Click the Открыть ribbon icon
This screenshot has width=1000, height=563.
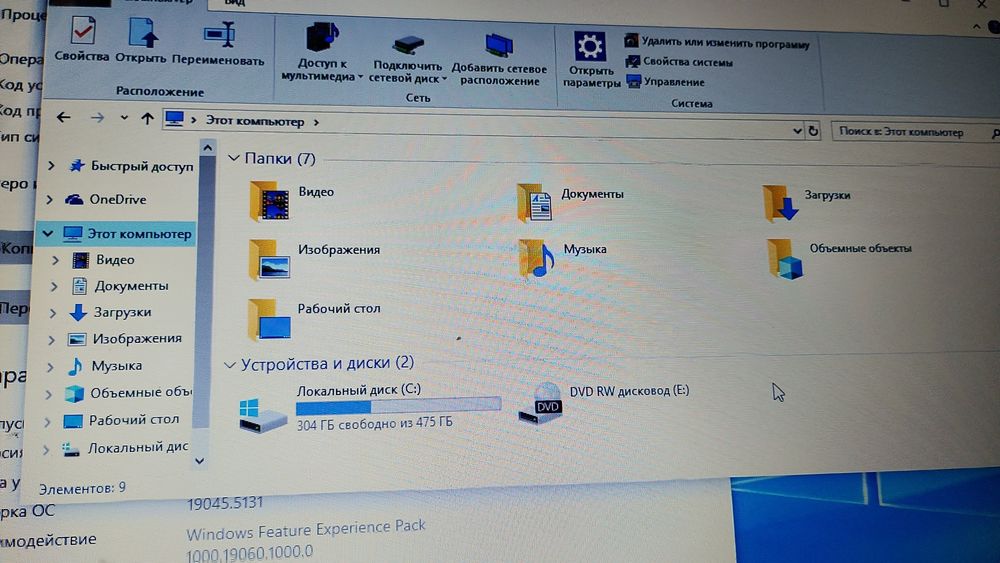point(142,32)
